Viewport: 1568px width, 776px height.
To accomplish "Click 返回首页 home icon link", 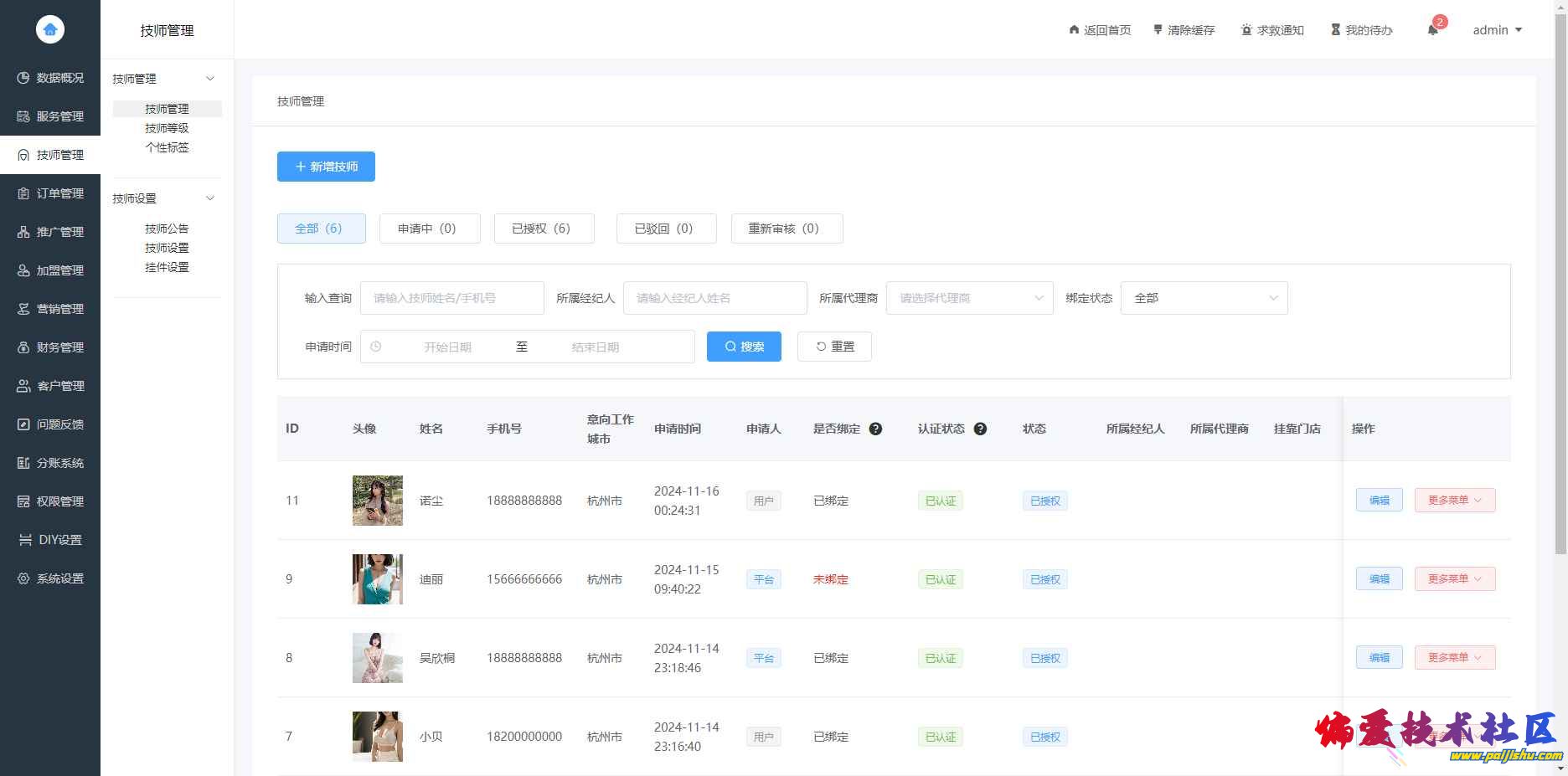I will coord(1075,30).
